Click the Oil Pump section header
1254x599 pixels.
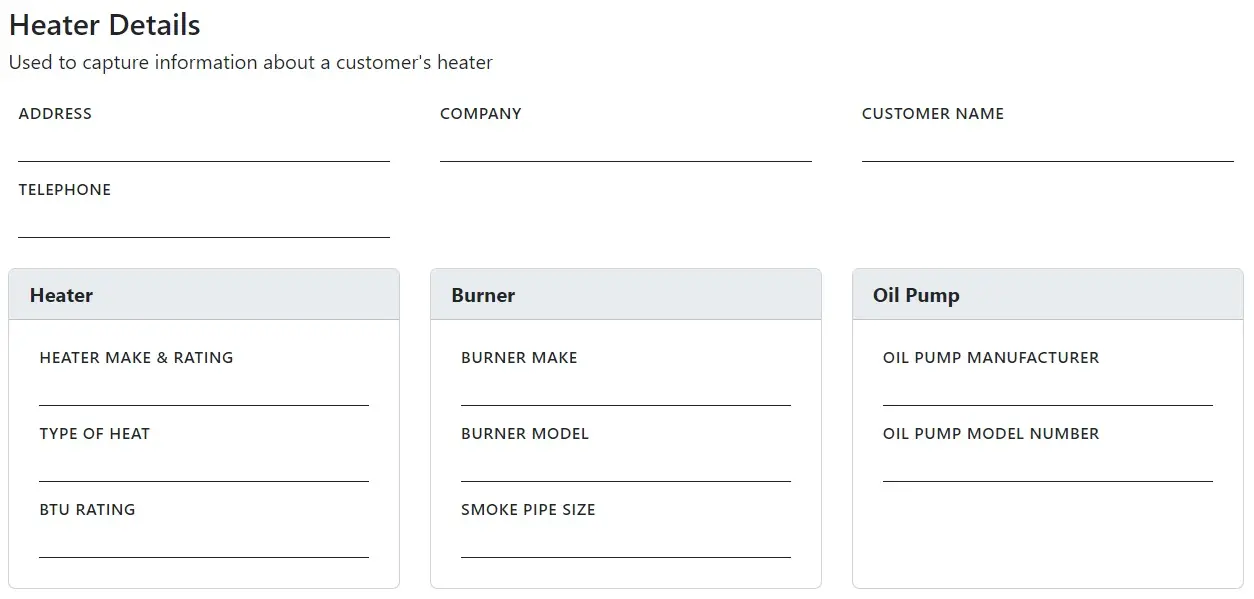tap(915, 294)
